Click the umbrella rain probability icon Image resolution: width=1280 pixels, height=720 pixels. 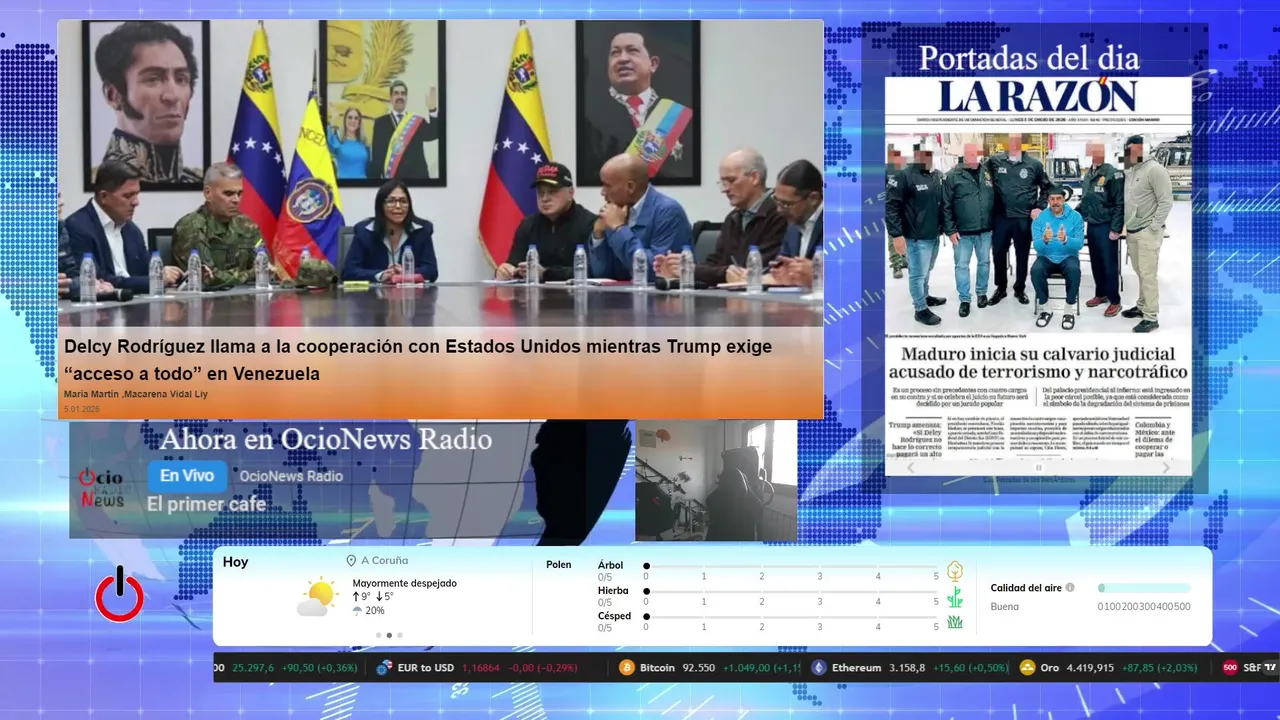pos(357,611)
